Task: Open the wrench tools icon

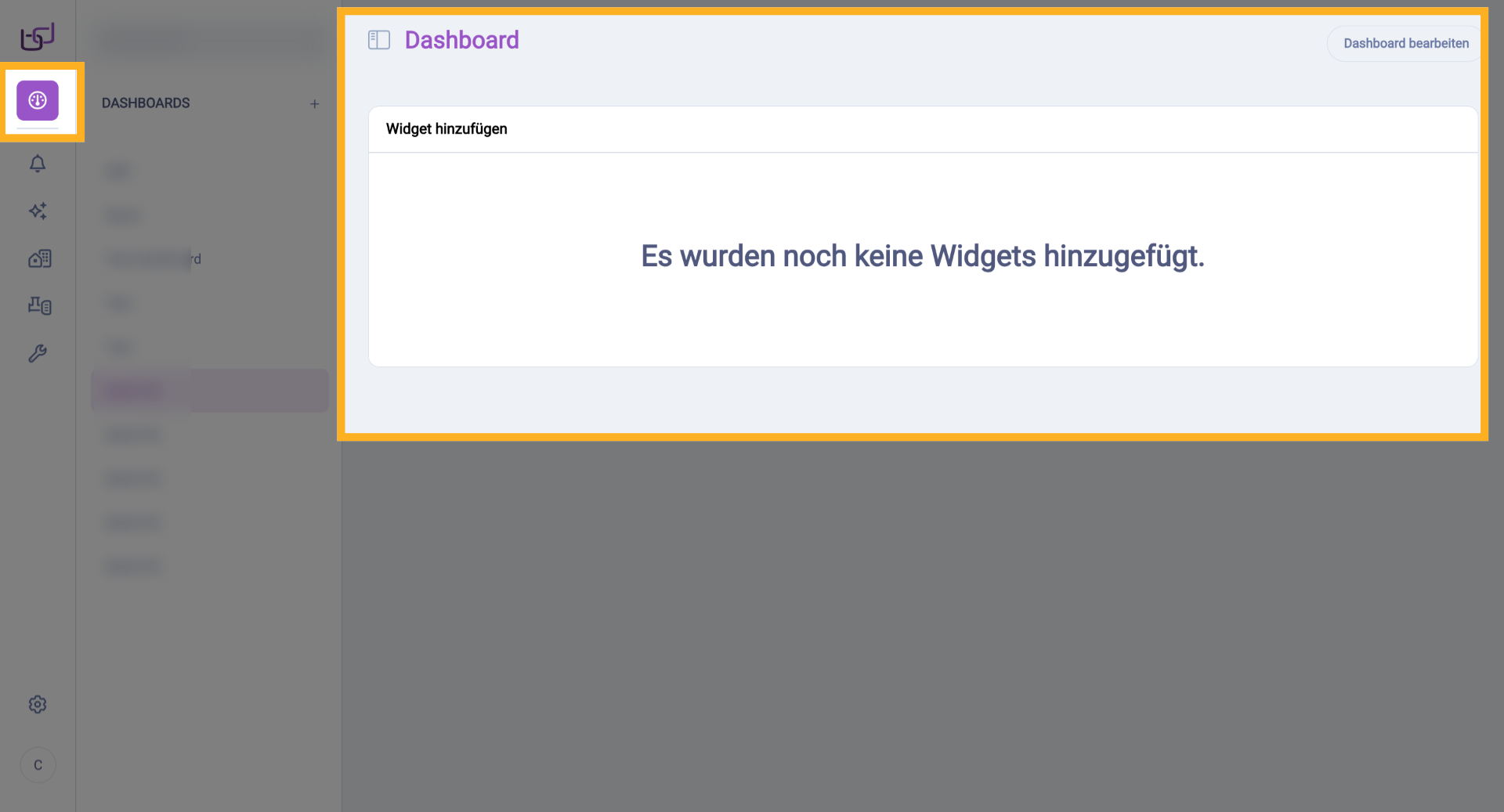Action: coord(38,353)
